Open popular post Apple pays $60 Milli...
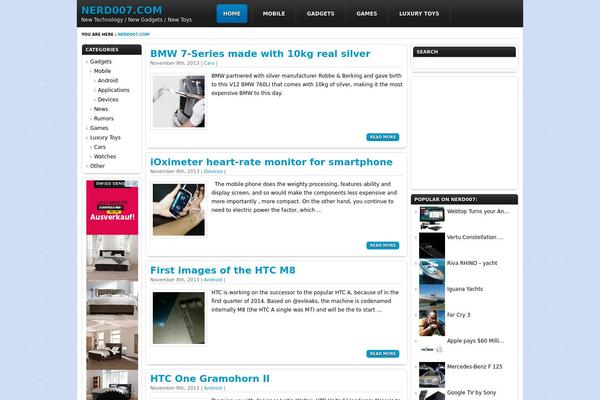 (475, 341)
